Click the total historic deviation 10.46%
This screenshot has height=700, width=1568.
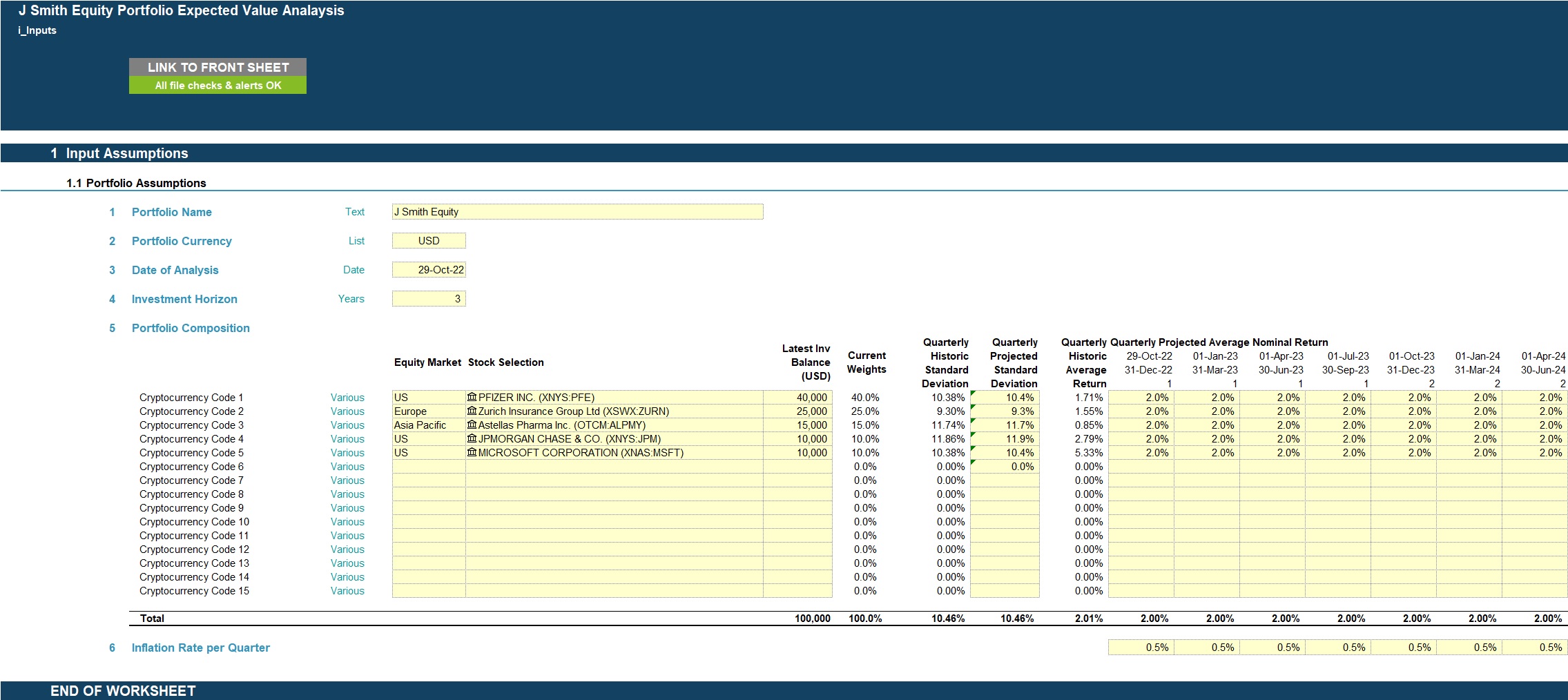pyautogui.click(x=948, y=619)
